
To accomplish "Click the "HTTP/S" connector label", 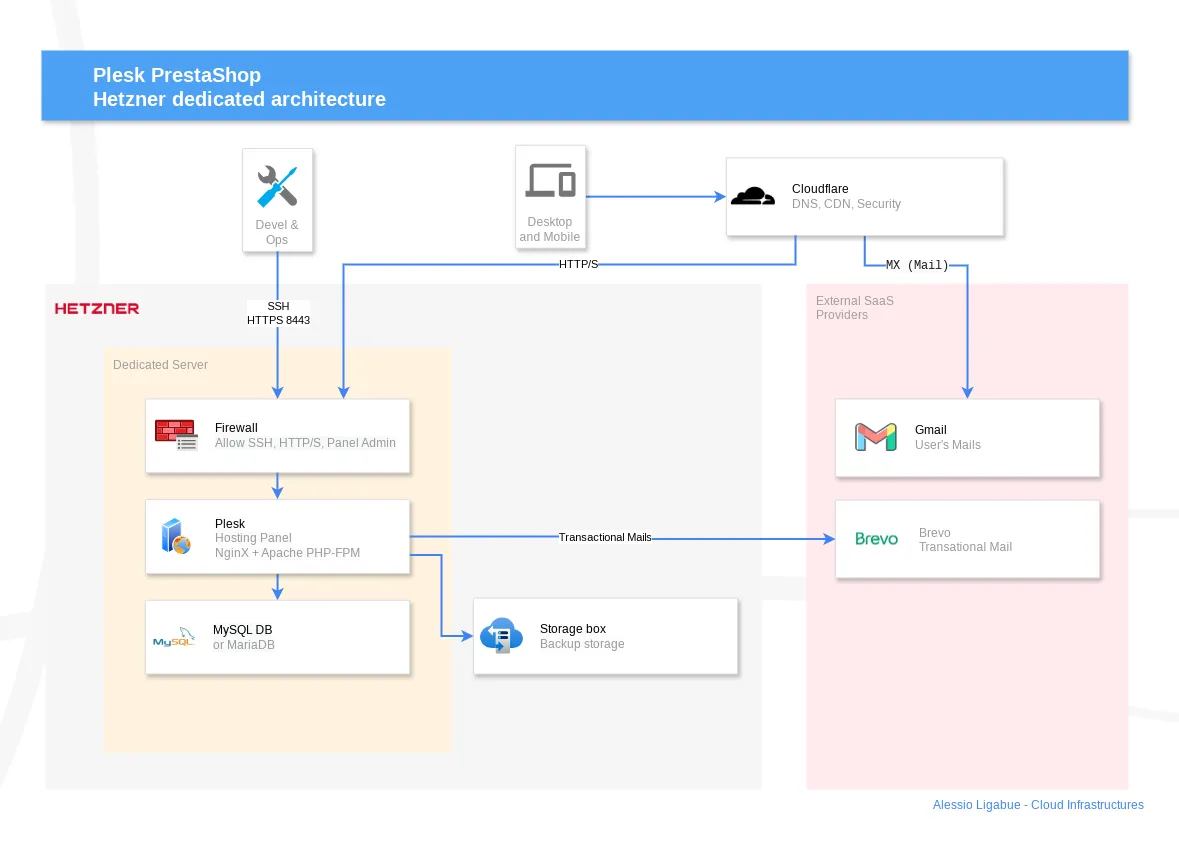I will [x=578, y=265].
